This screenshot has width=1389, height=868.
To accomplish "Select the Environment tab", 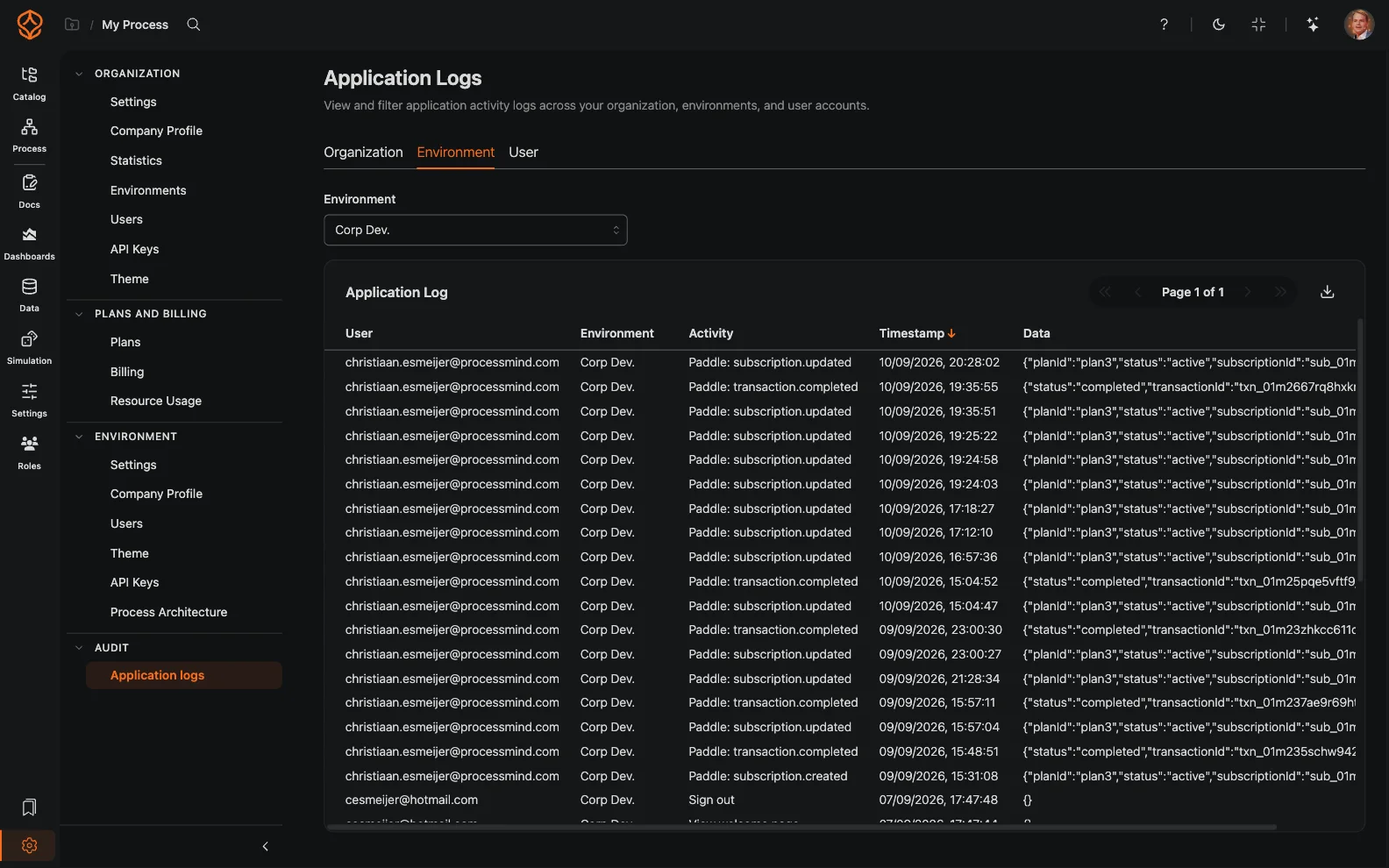I will pyautogui.click(x=455, y=153).
